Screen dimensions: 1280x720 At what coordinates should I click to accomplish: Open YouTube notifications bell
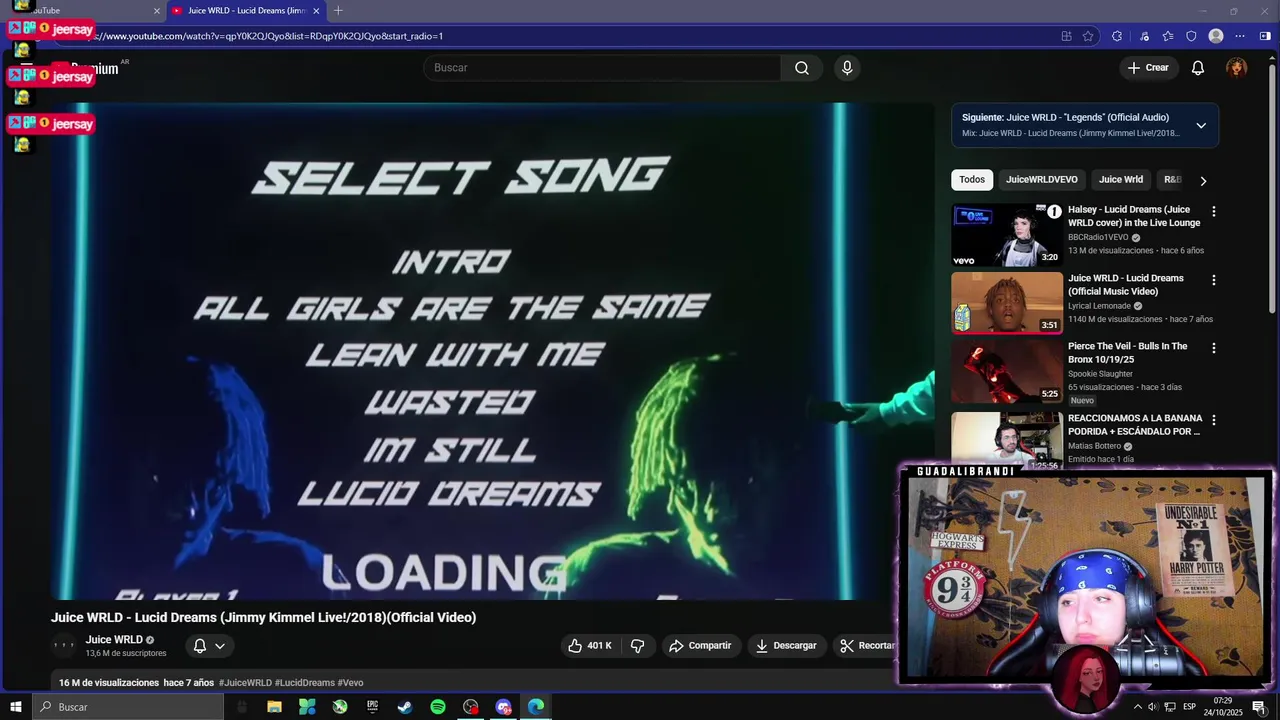[x=1198, y=68]
